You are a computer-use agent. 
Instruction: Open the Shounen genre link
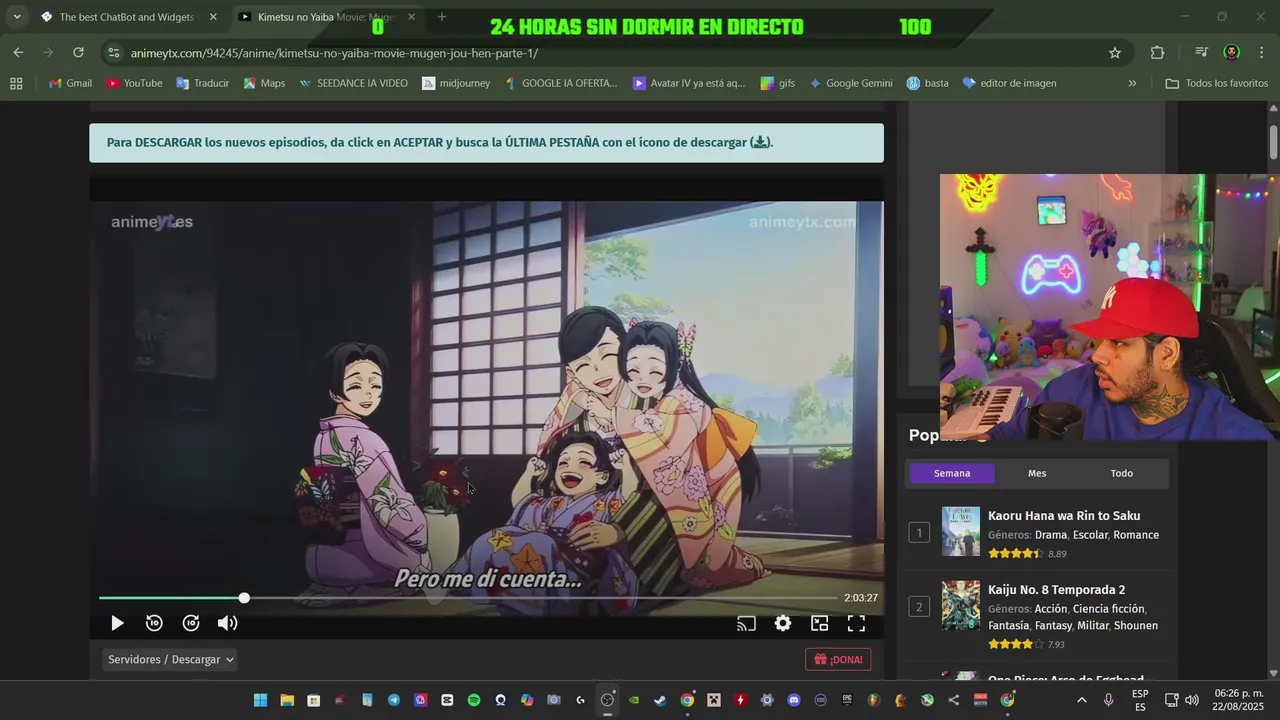coord(1135,626)
